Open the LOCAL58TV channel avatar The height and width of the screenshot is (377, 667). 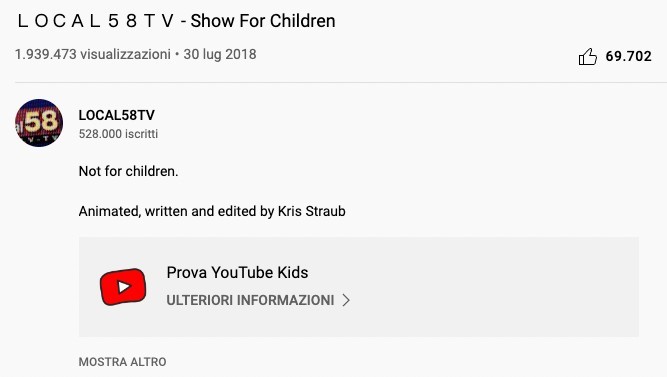pos(39,123)
